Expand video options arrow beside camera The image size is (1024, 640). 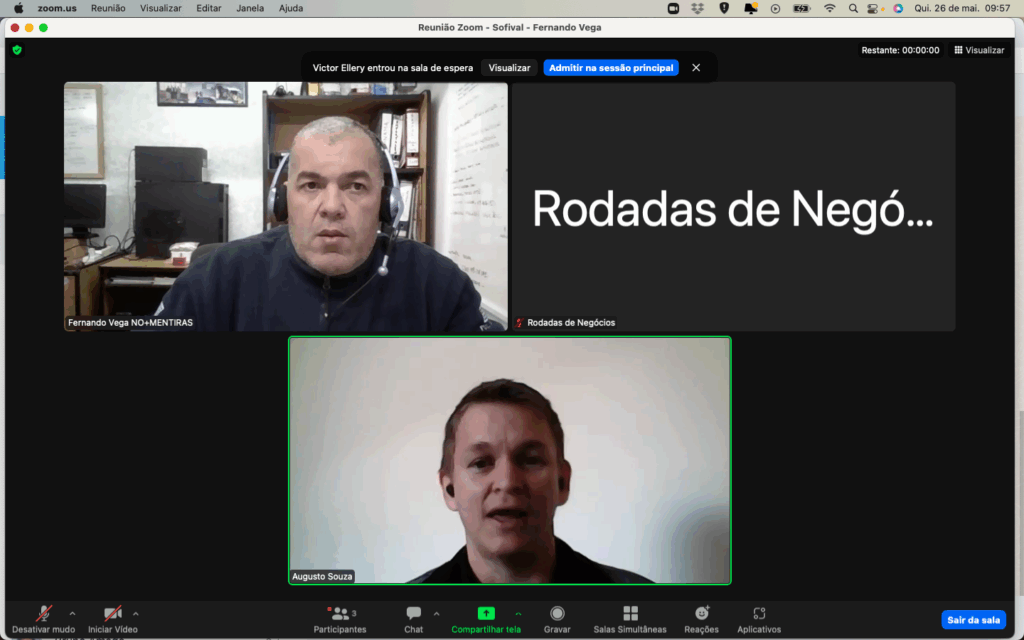[x=136, y=613]
